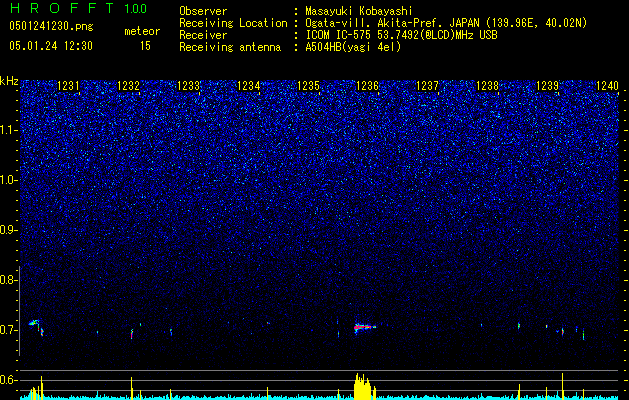Click the 1238 time marker

(487, 86)
